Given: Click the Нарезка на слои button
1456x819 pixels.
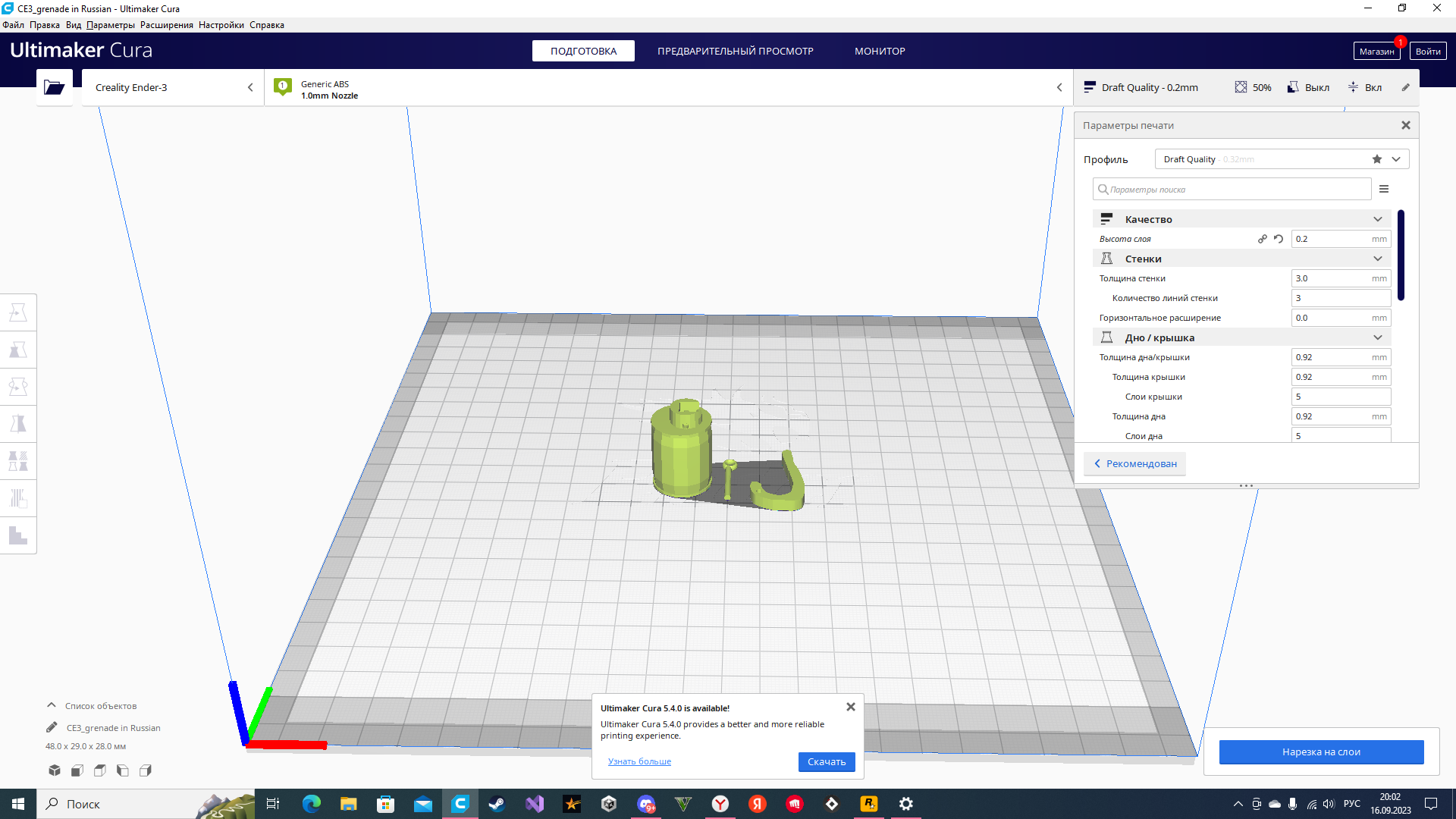Looking at the screenshot, I should [1321, 752].
